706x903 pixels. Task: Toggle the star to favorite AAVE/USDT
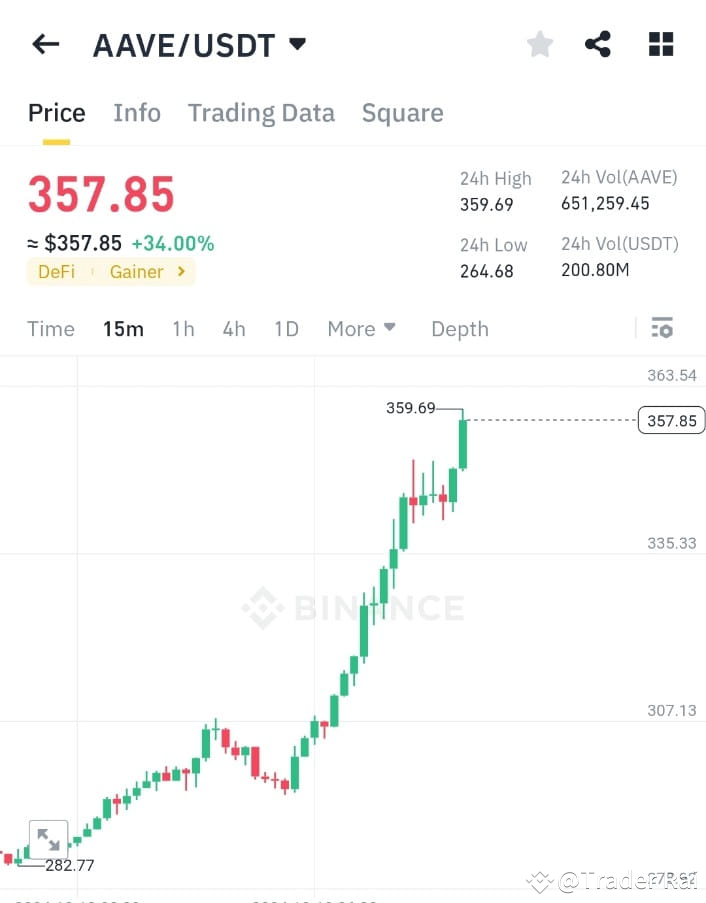click(539, 43)
